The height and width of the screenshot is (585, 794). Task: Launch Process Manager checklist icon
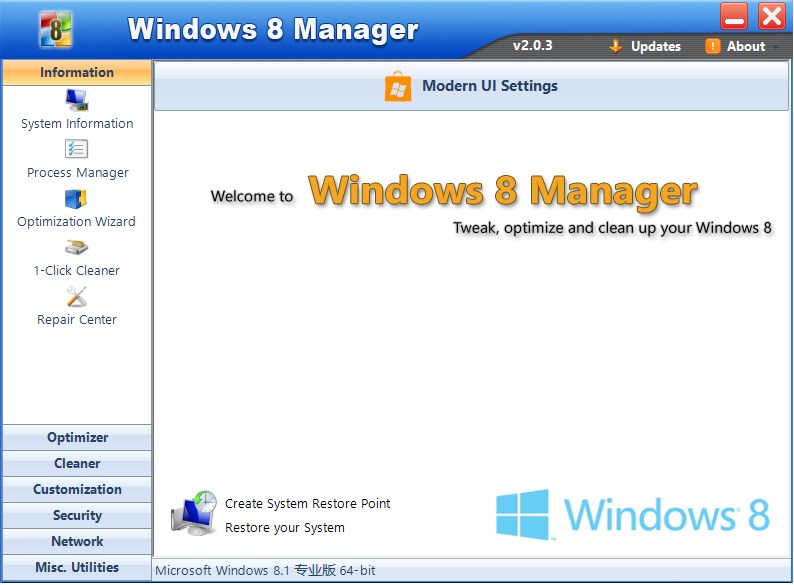pos(76,149)
